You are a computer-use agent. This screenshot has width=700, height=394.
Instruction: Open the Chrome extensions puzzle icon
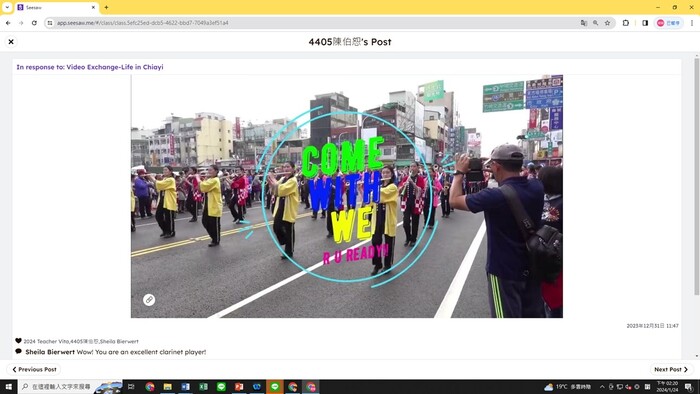625,23
